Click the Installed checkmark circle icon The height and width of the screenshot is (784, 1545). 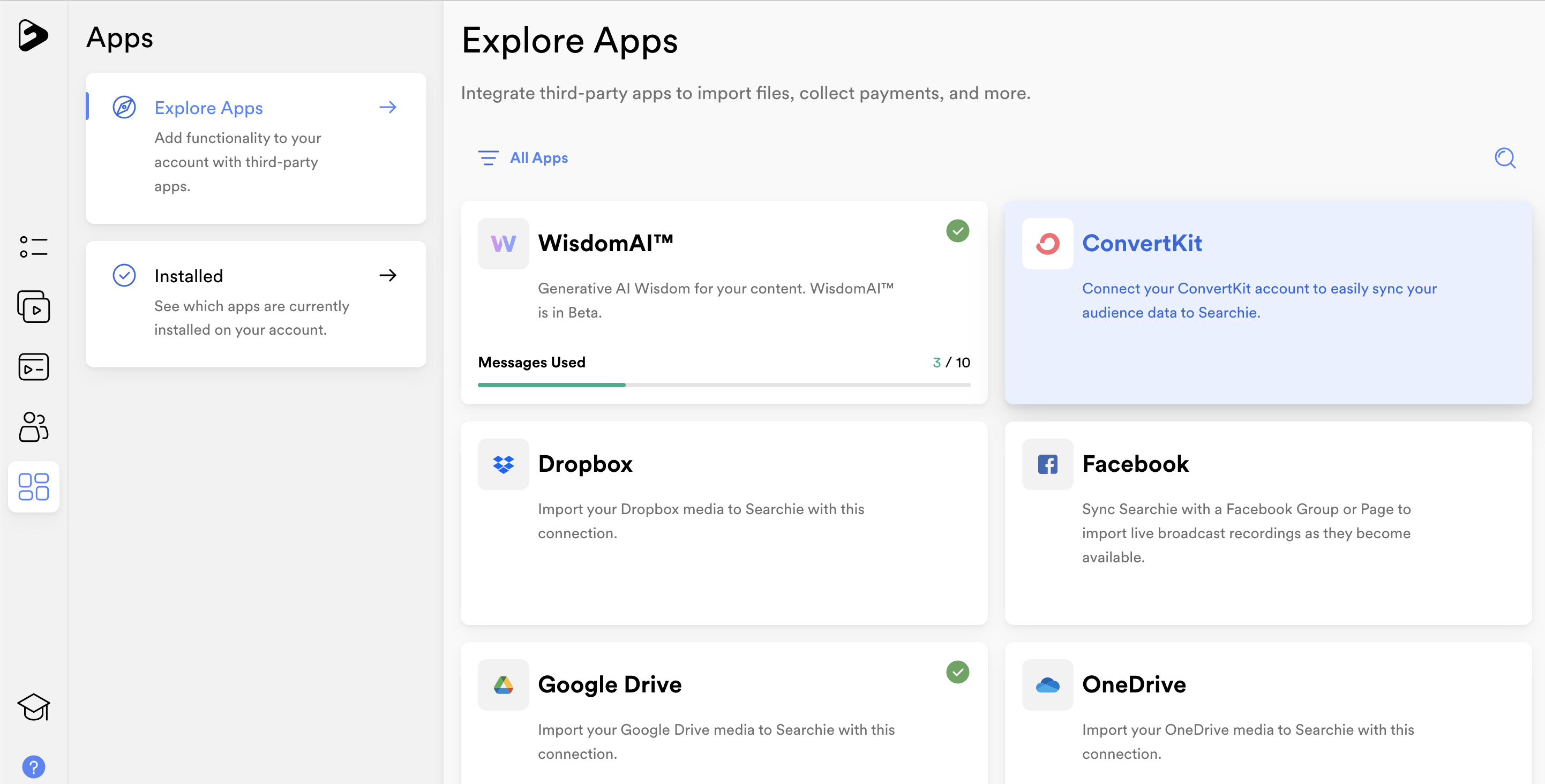click(x=124, y=275)
